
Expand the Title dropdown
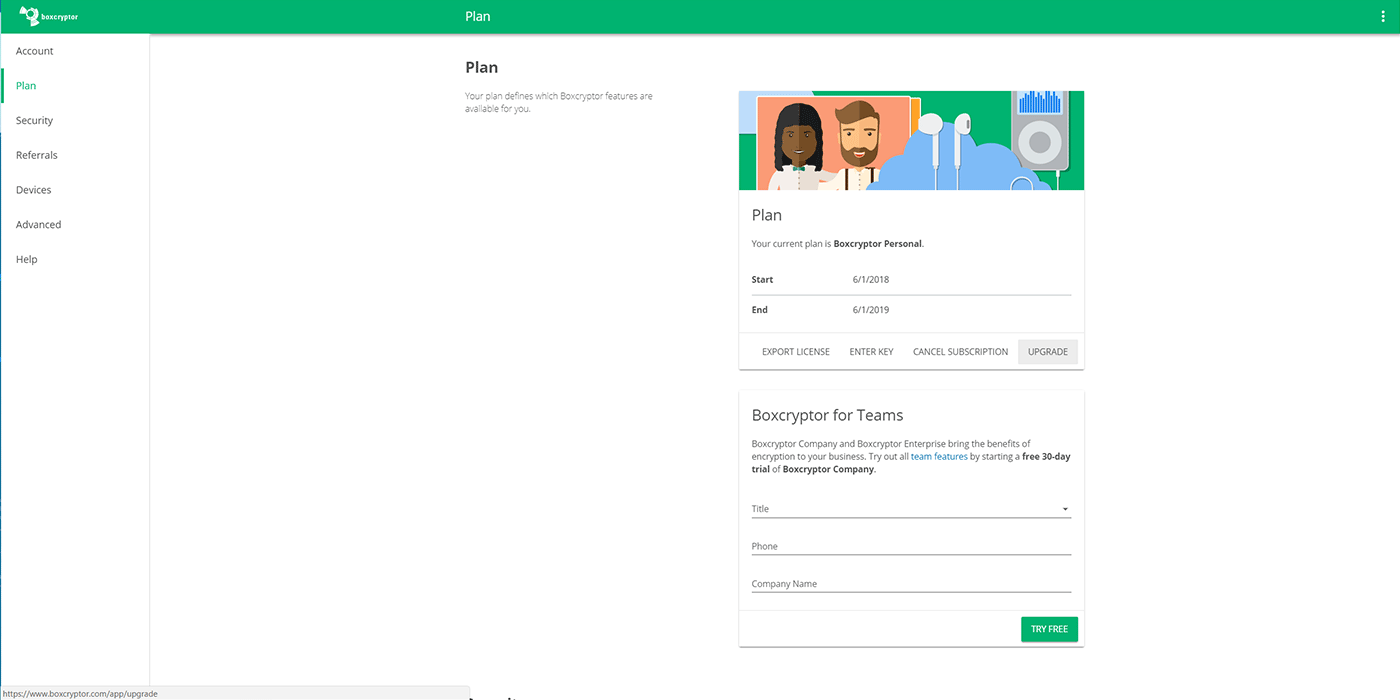[x=911, y=509]
